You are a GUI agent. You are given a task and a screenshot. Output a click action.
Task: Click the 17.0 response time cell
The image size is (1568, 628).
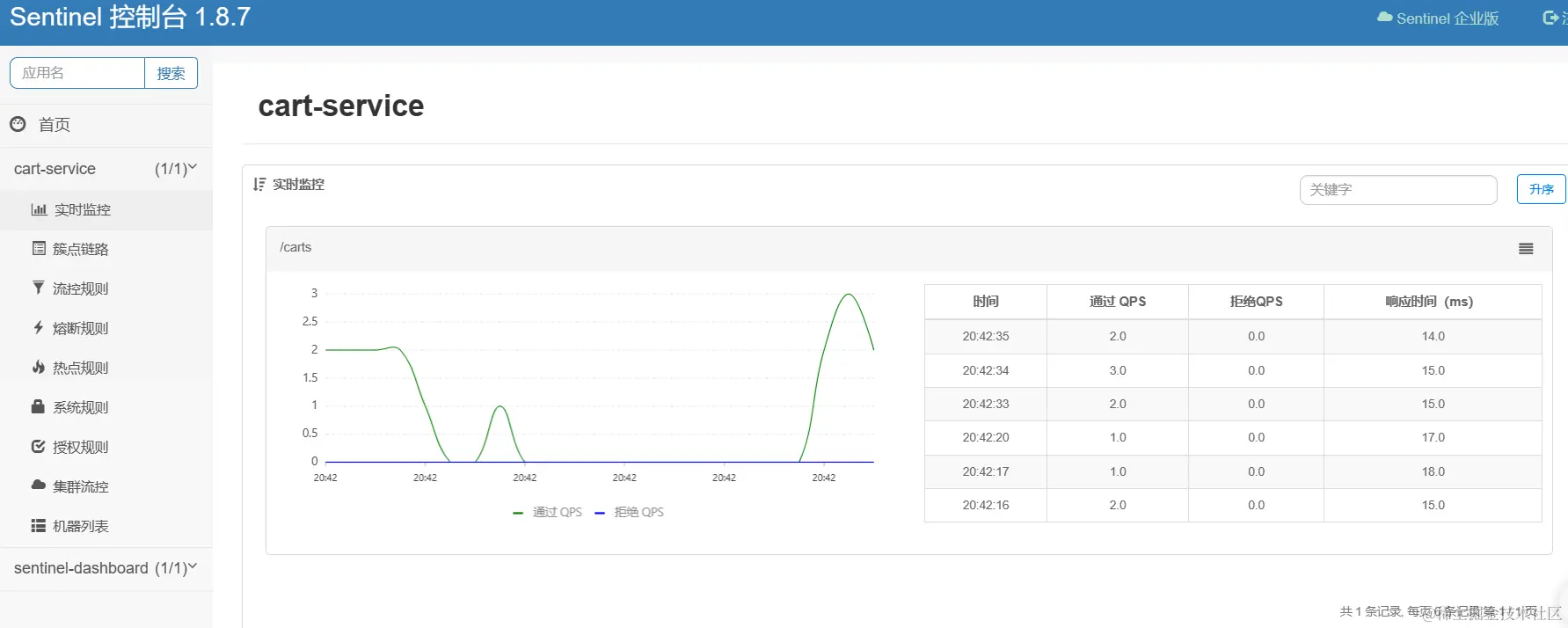tap(1433, 437)
